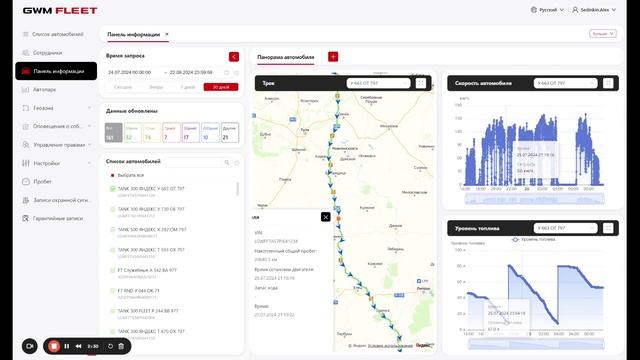The image size is (640, 360).
Task: Open the Автопарк sidebar section
Action: (40, 89)
